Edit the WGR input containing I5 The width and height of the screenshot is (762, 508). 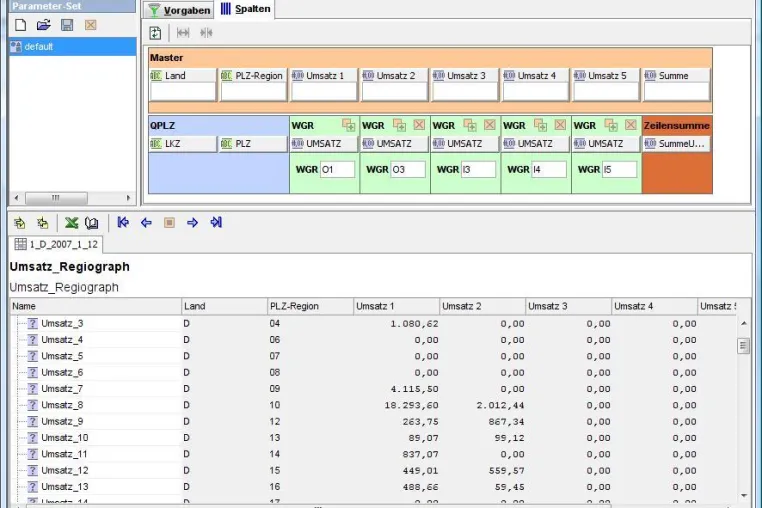coord(619,170)
